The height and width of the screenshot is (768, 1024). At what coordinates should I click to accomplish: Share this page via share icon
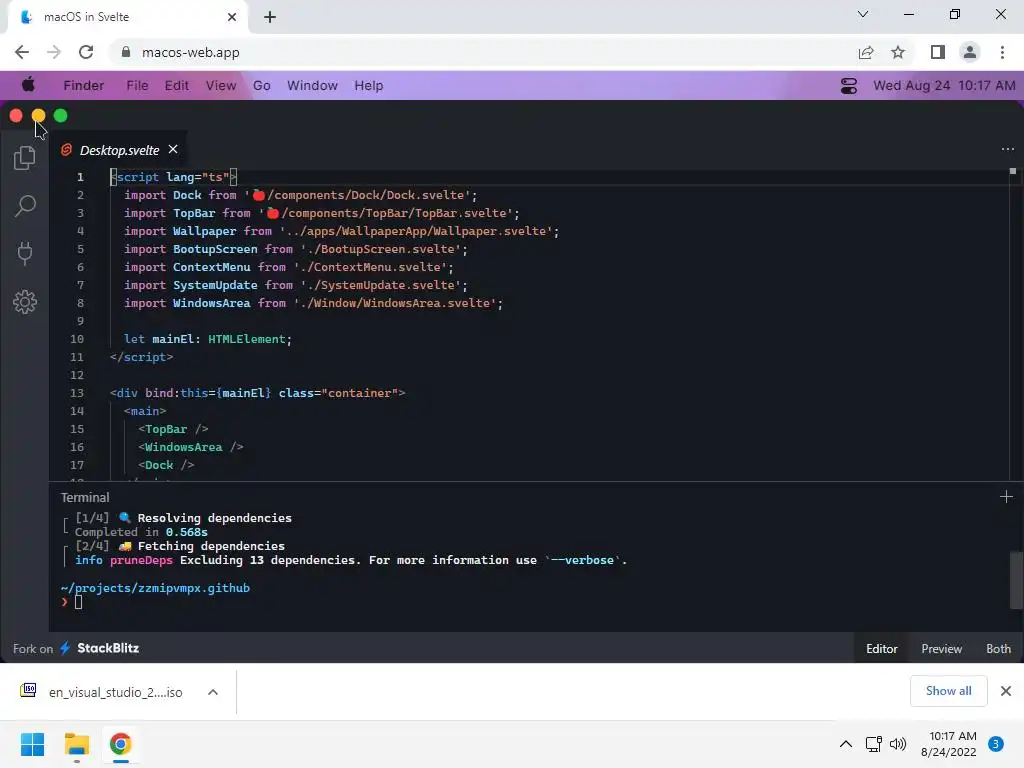click(866, 52)
